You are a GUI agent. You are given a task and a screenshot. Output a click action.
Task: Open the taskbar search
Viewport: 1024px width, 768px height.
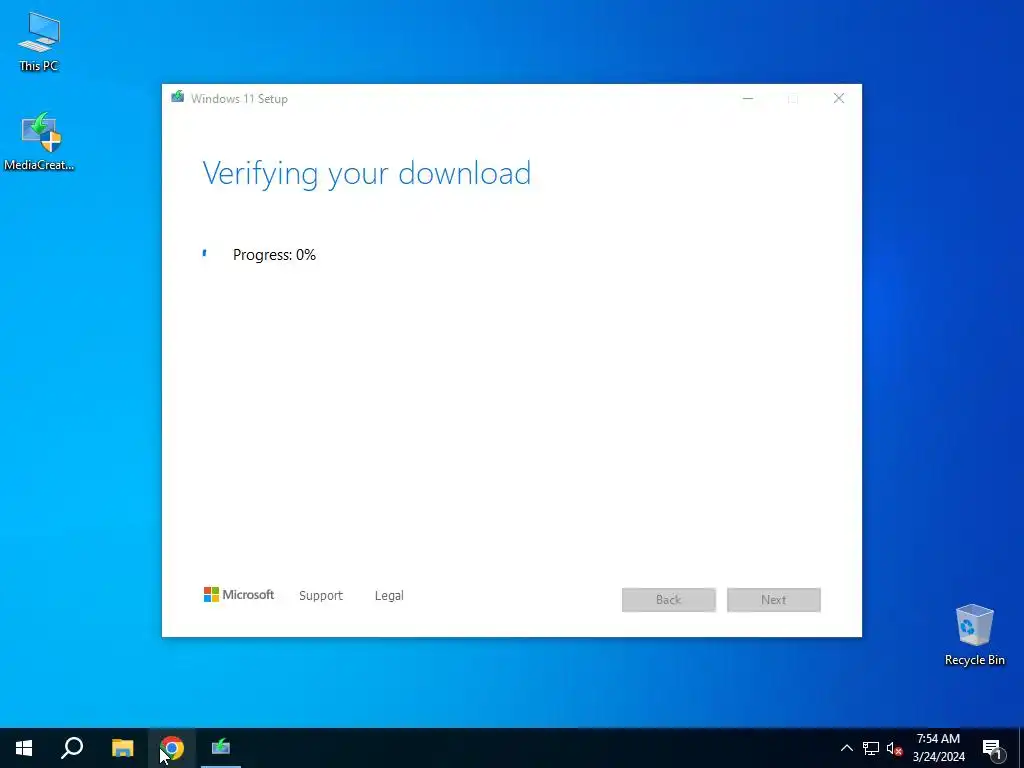pyautogui.click(x=72, y=748)
